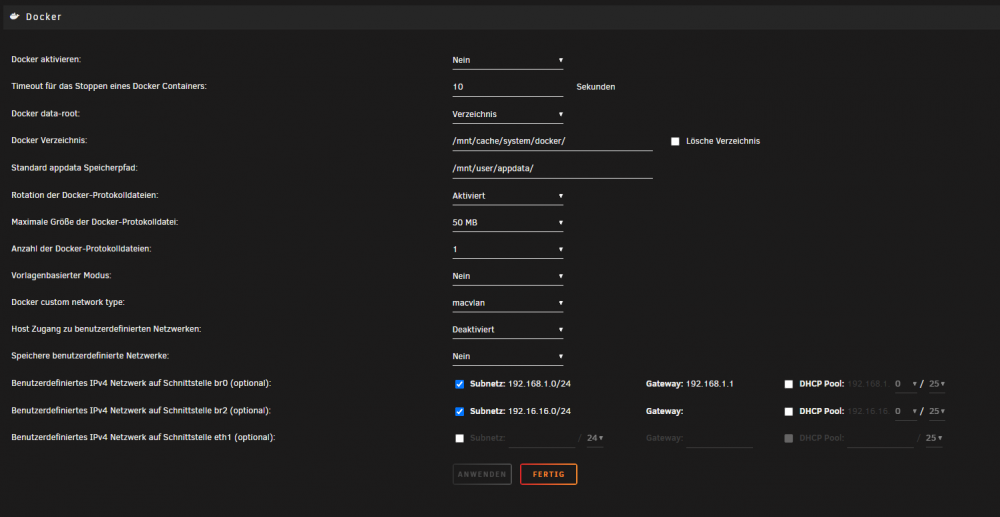
Task: Tick the Lösche Verzeichnis checkbox
Action: tap(675, 142)
